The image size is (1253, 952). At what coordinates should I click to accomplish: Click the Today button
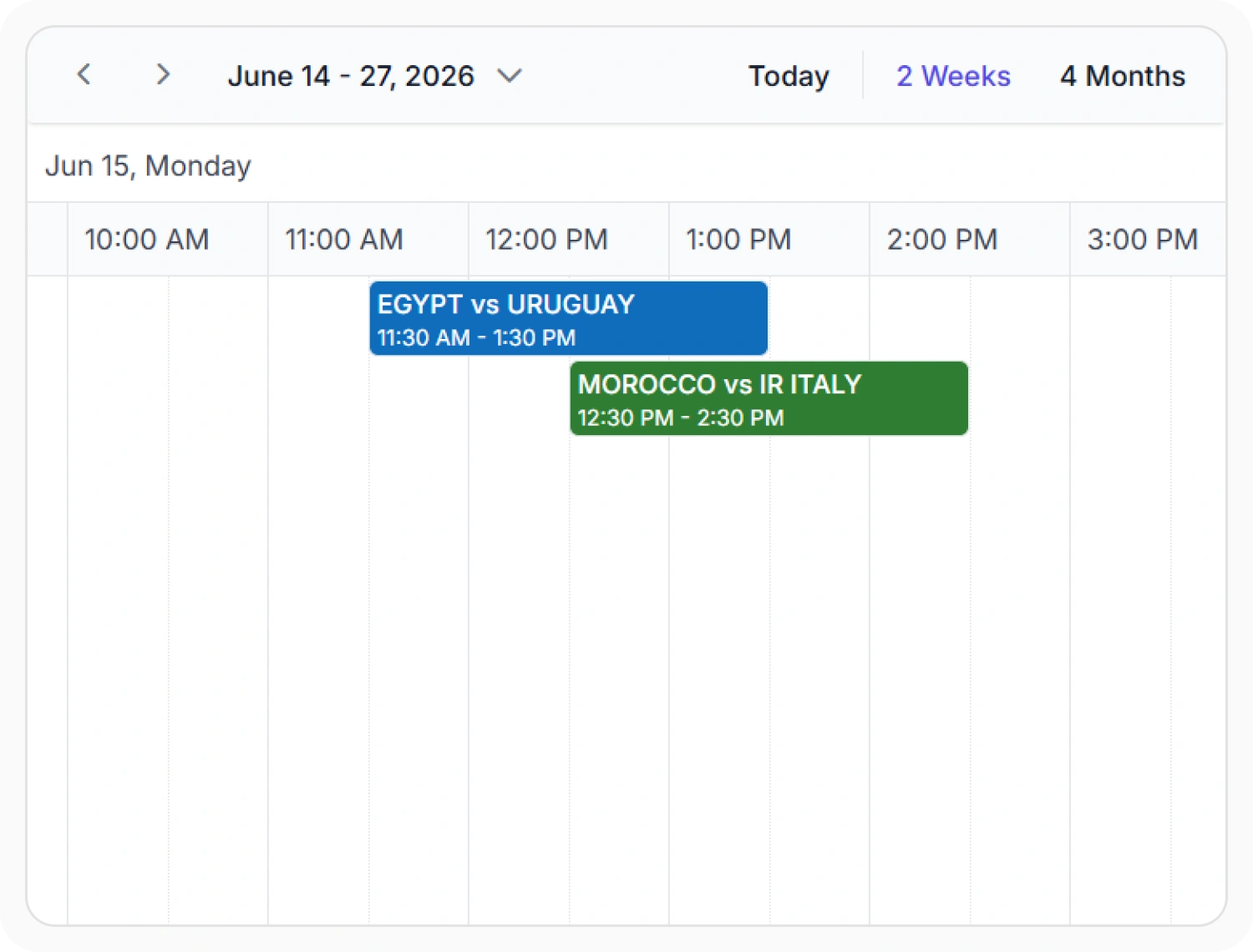(x=789, y=76)
